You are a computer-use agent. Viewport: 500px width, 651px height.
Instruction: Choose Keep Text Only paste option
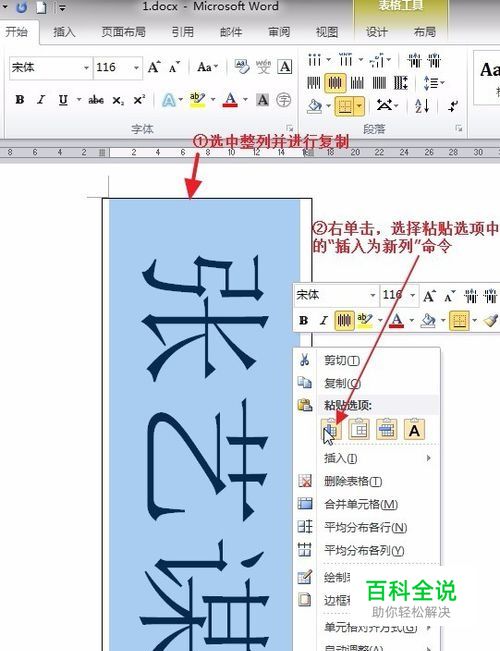tap(414, 429)
